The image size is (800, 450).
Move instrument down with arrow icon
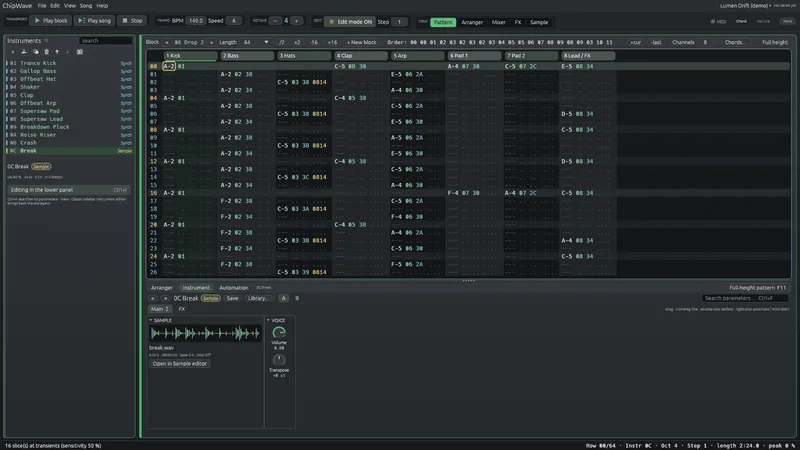tap(67, 52)
